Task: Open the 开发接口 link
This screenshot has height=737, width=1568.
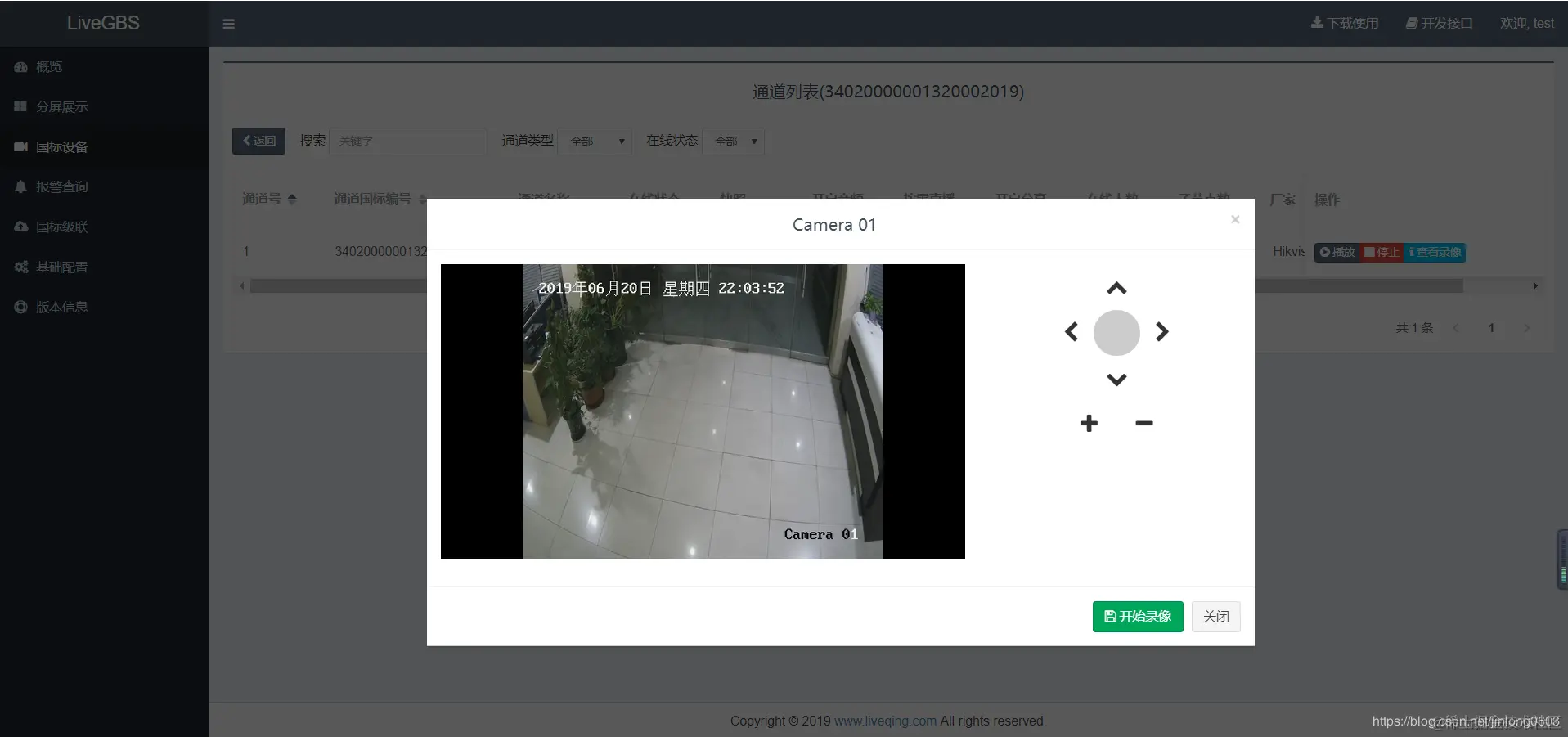Action: [1440, 24]
